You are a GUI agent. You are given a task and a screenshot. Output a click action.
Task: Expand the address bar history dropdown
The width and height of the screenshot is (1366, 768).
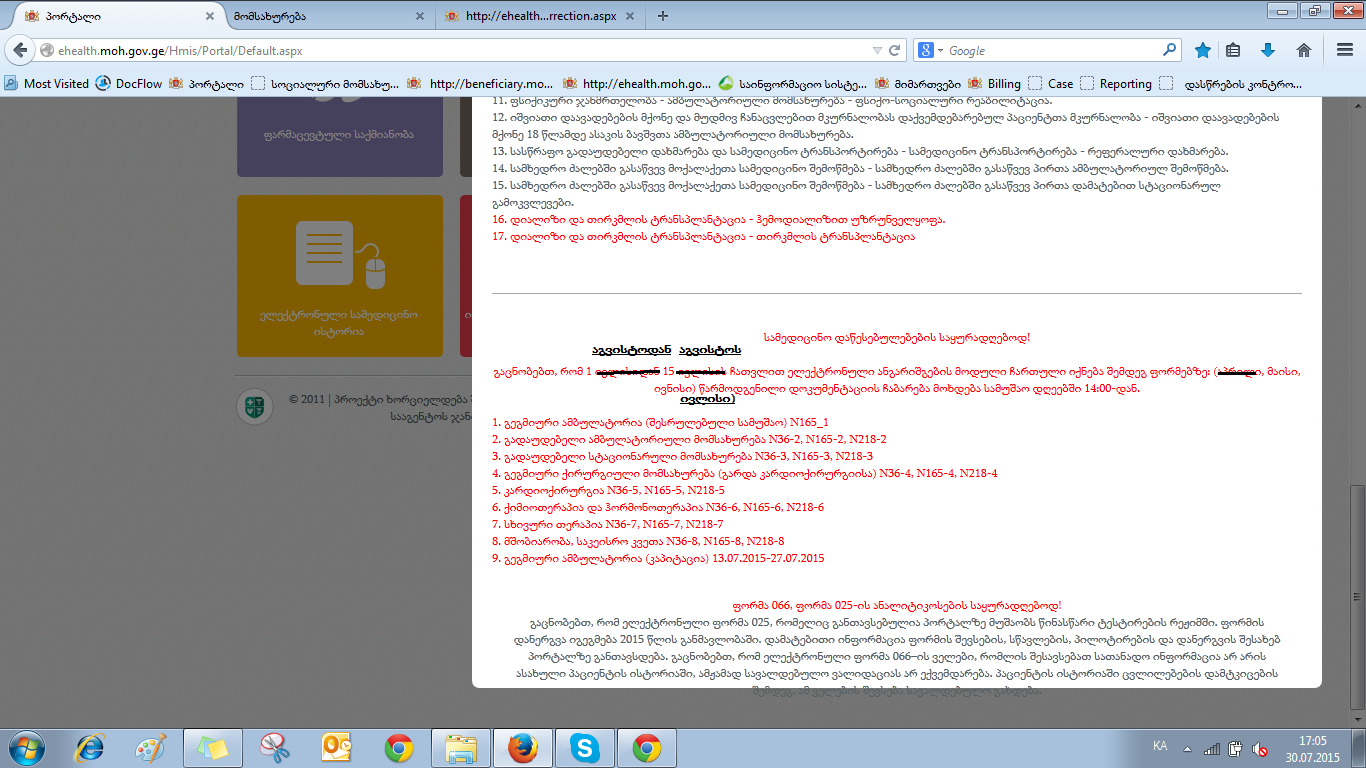(x=877, y=50)
